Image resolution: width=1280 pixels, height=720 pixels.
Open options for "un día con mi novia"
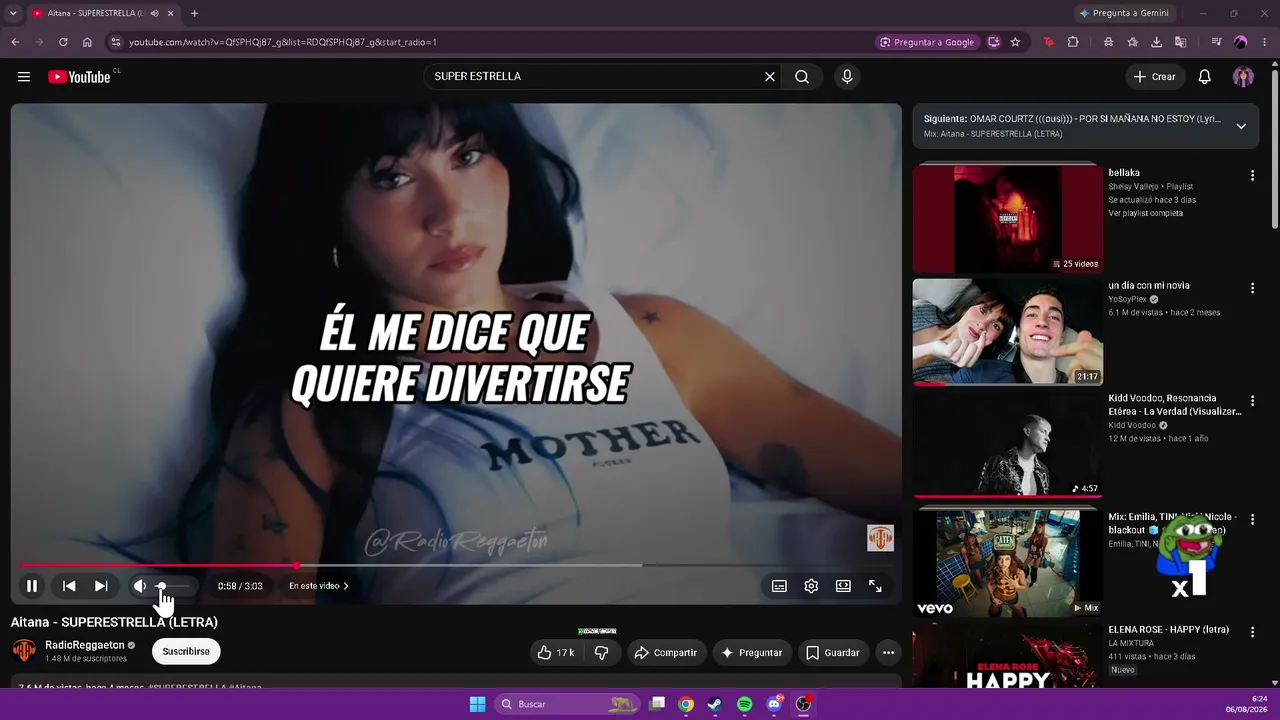point(1252,288)
